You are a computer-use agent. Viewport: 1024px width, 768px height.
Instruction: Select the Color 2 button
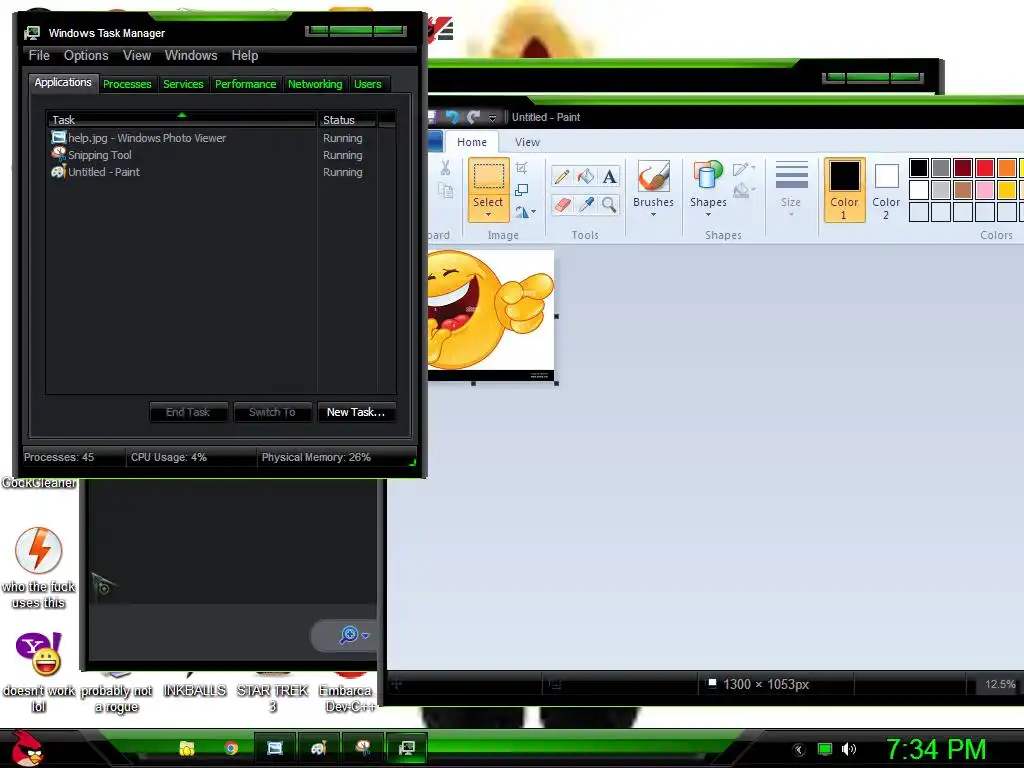tap(886, 189)
